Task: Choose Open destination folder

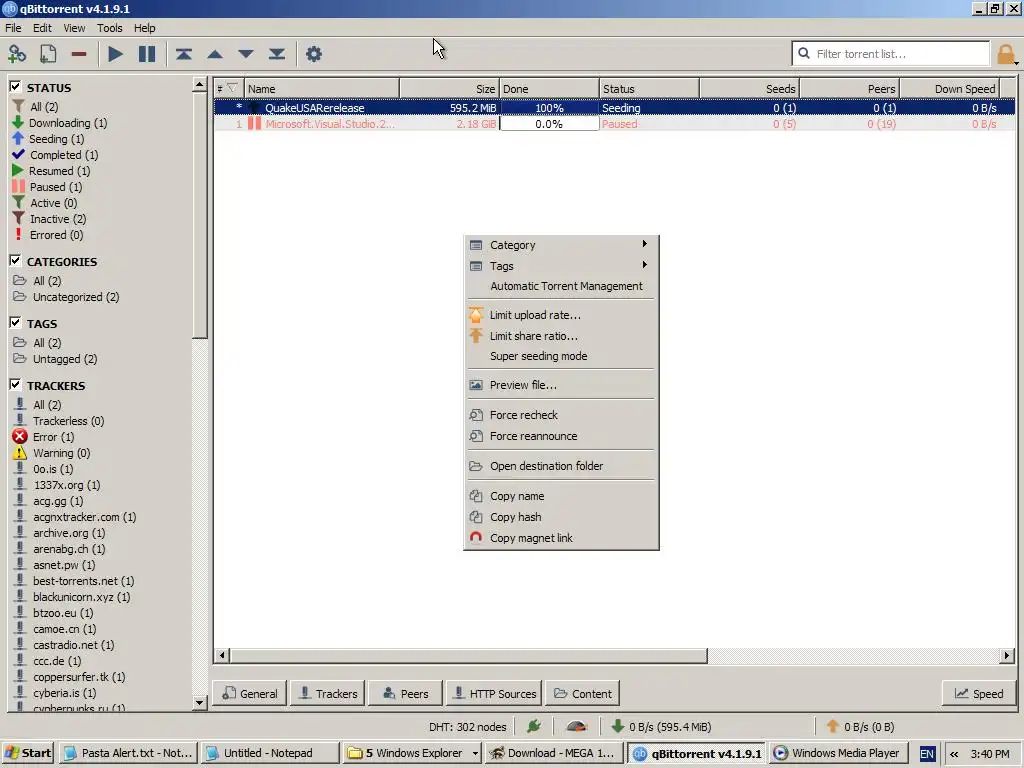Action: coord(561,466)
